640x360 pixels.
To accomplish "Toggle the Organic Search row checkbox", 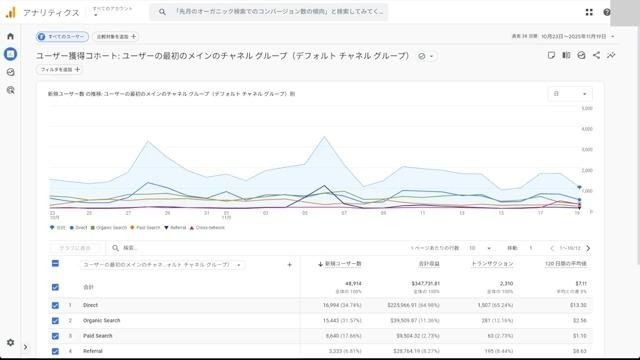I will (56, 321).
